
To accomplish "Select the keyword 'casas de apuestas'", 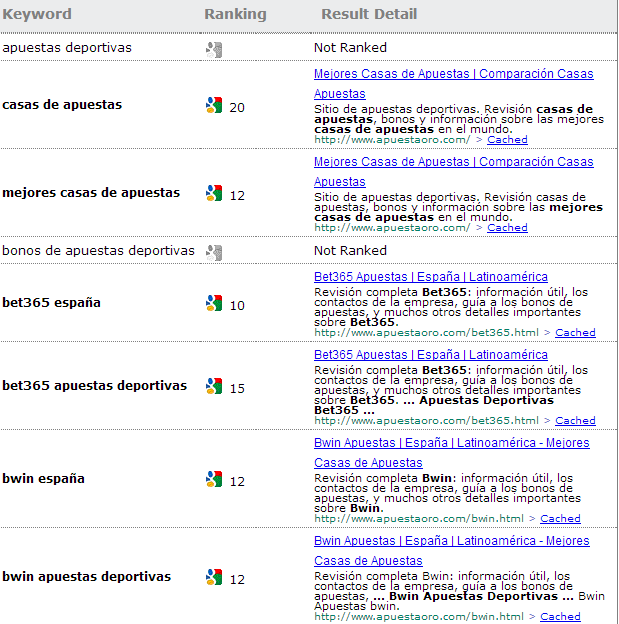I will 62,105.
